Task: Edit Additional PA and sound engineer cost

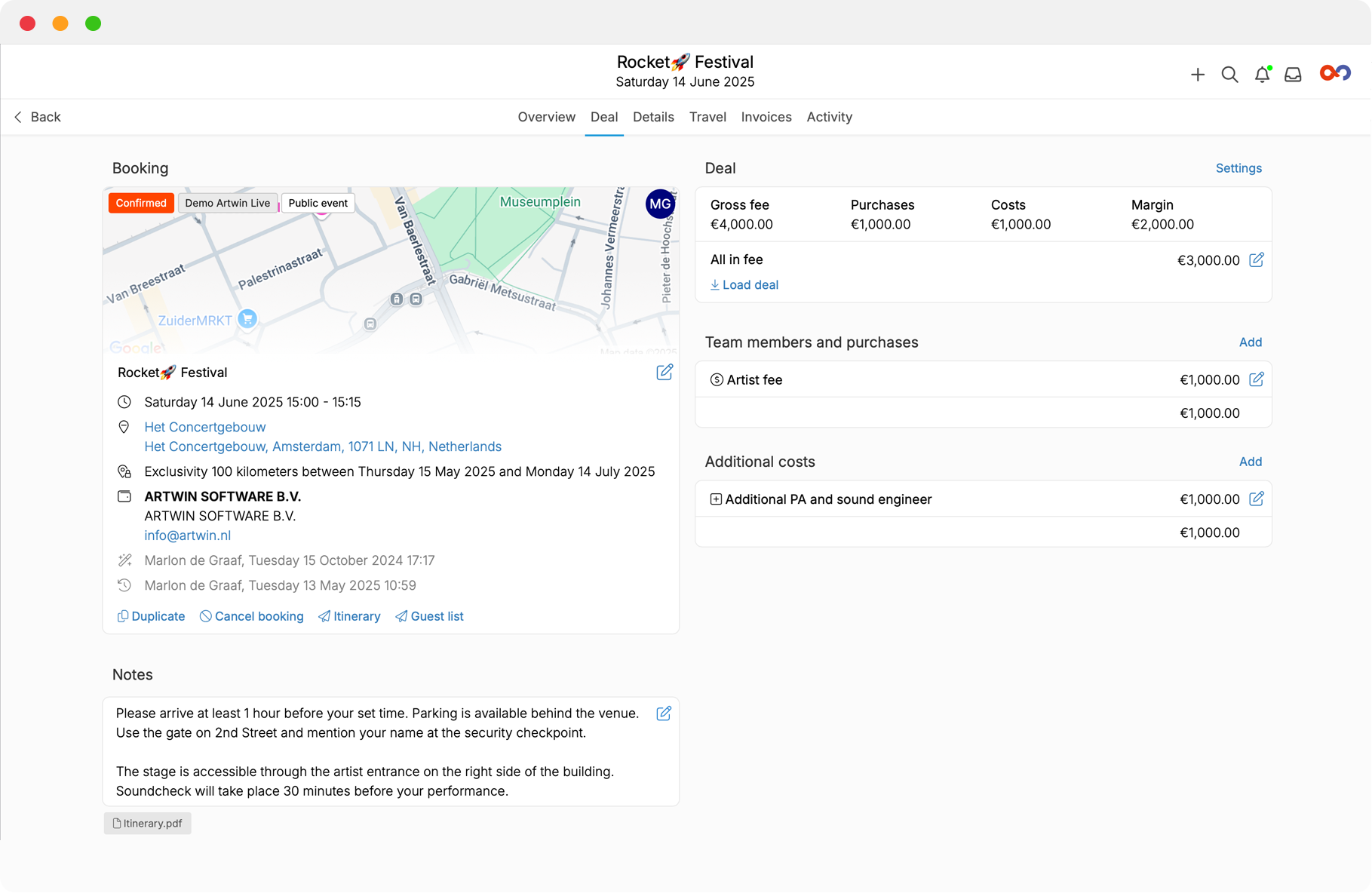Action: click(x=1256, y=499)
